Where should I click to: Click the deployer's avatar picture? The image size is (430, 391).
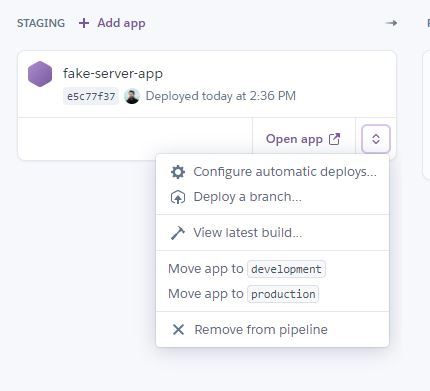click(x=132, y=96)
